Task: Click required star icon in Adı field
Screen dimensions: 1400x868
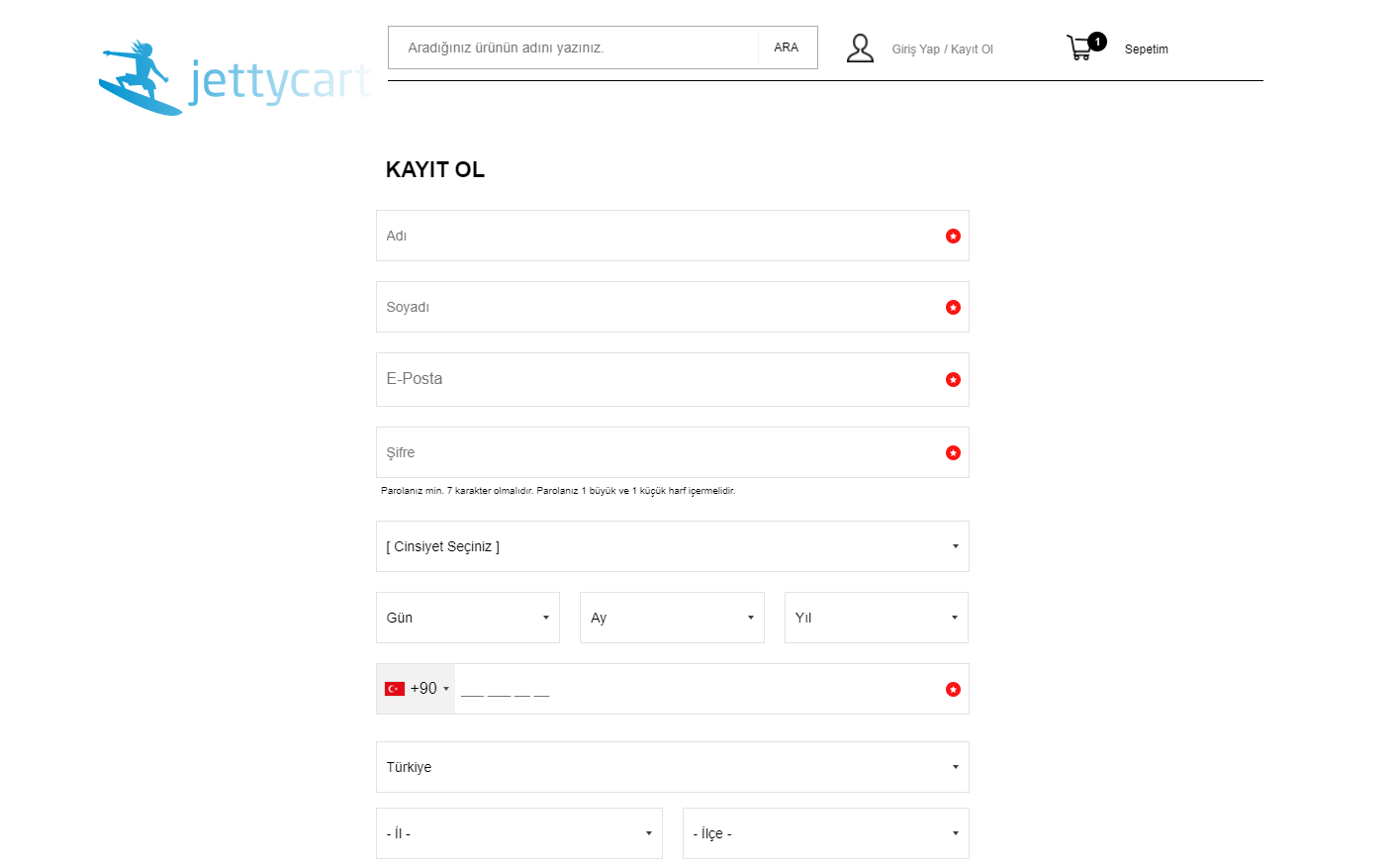Action: [x=953, y=236]
